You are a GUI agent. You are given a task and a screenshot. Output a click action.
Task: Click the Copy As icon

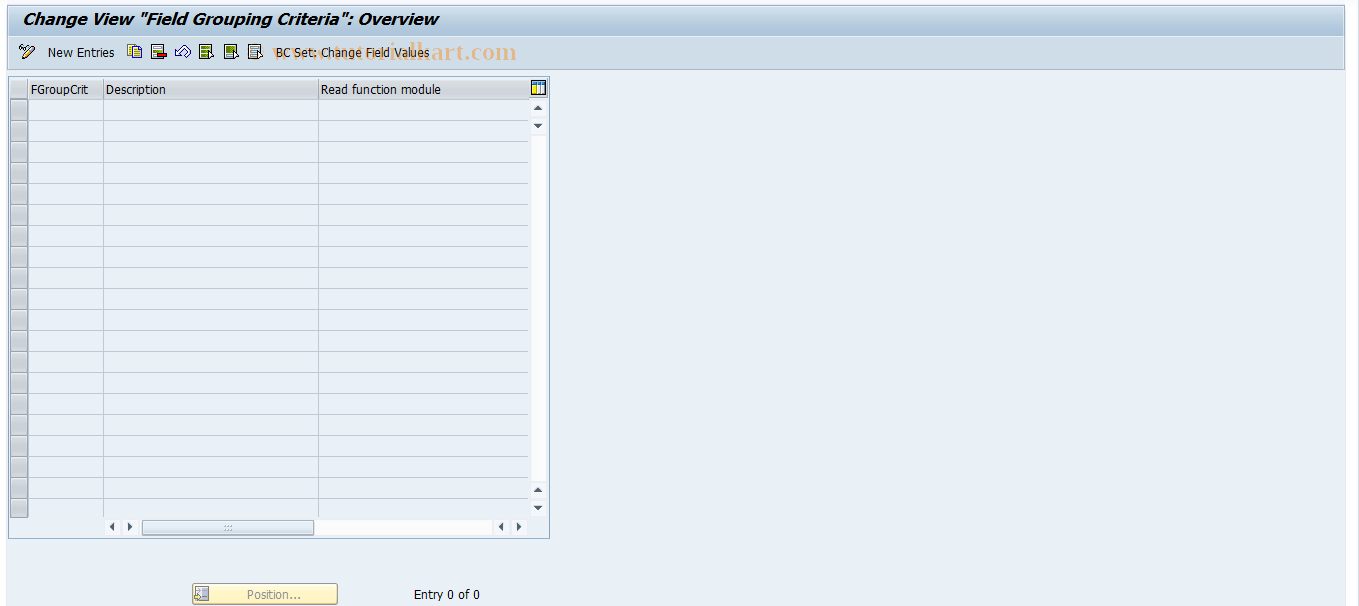coord(135,52)
